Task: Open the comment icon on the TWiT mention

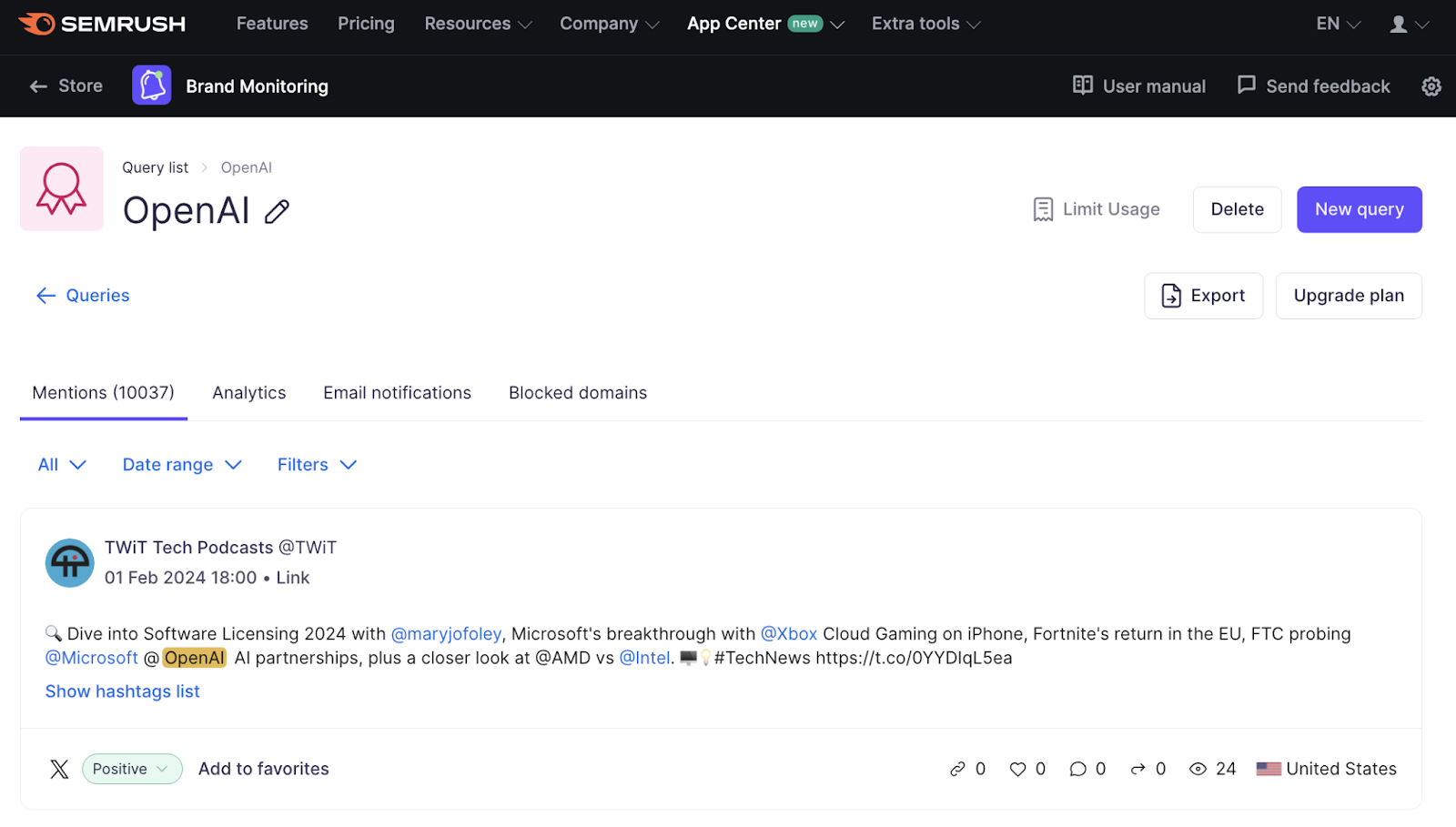Action: [1077, 769]
